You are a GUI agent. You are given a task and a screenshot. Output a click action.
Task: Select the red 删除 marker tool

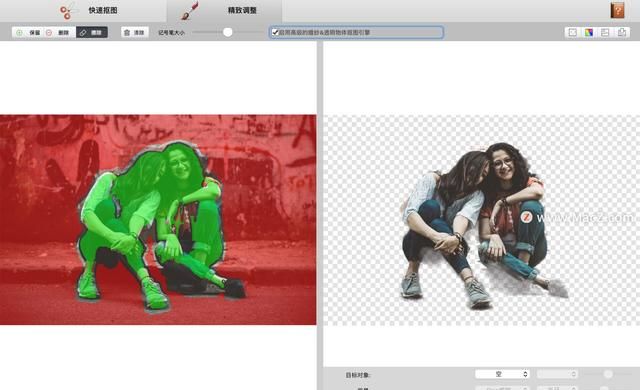[59, 33]
